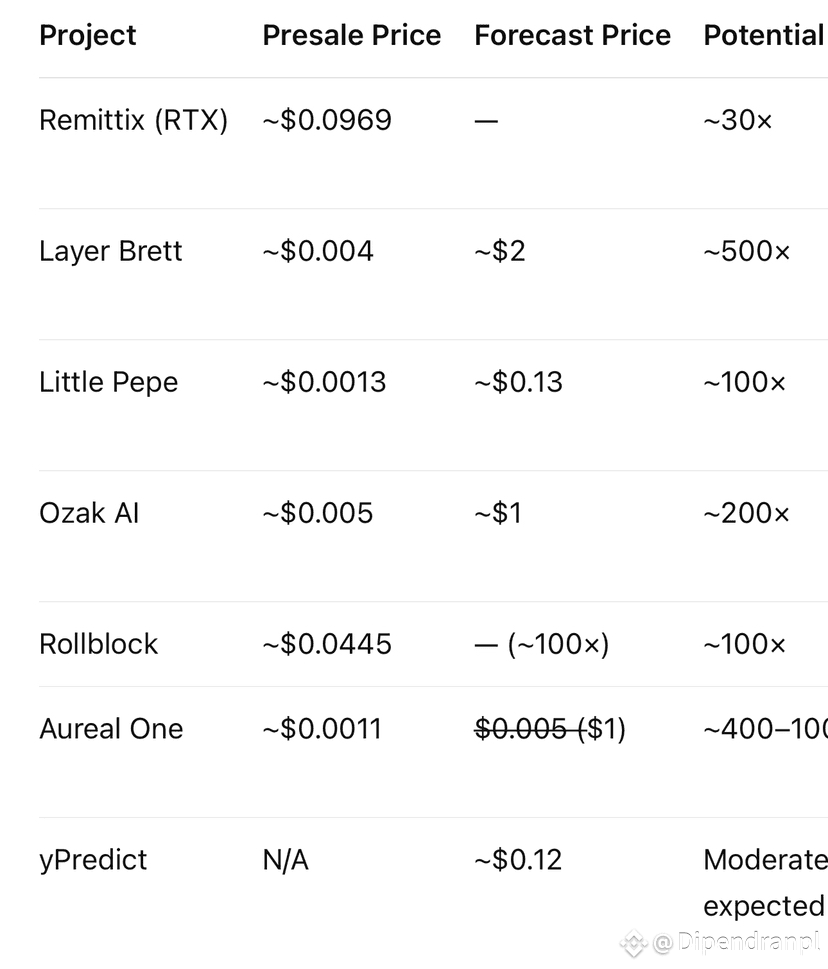Select the Remittix (RTX) project name
The image size is (828, 969).
[133, 120]
